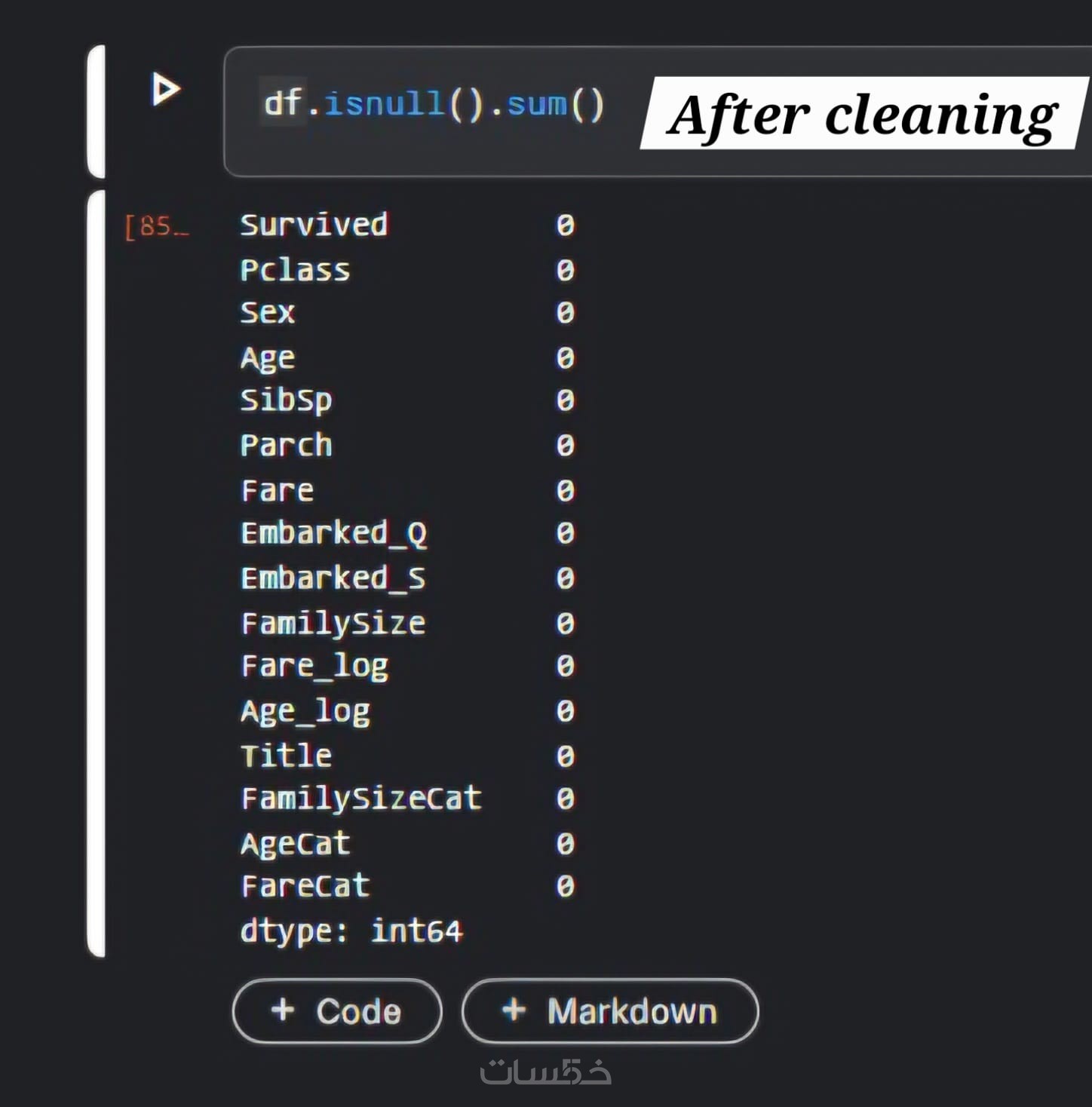Click inside the df.isnull().sum() code editor
Viewport: 1092px width, 1107px height.
point(434,104)
